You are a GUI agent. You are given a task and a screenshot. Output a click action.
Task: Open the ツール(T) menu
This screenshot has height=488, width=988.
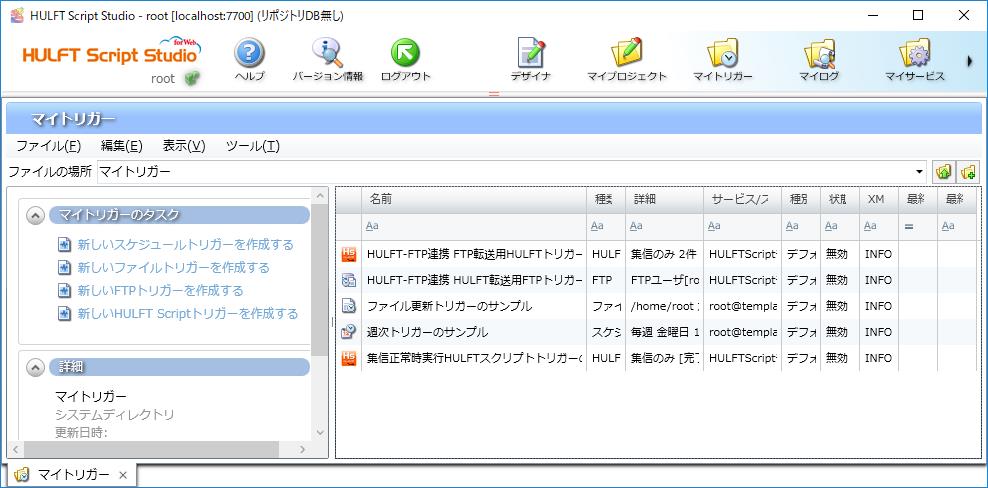coord(252,146)
